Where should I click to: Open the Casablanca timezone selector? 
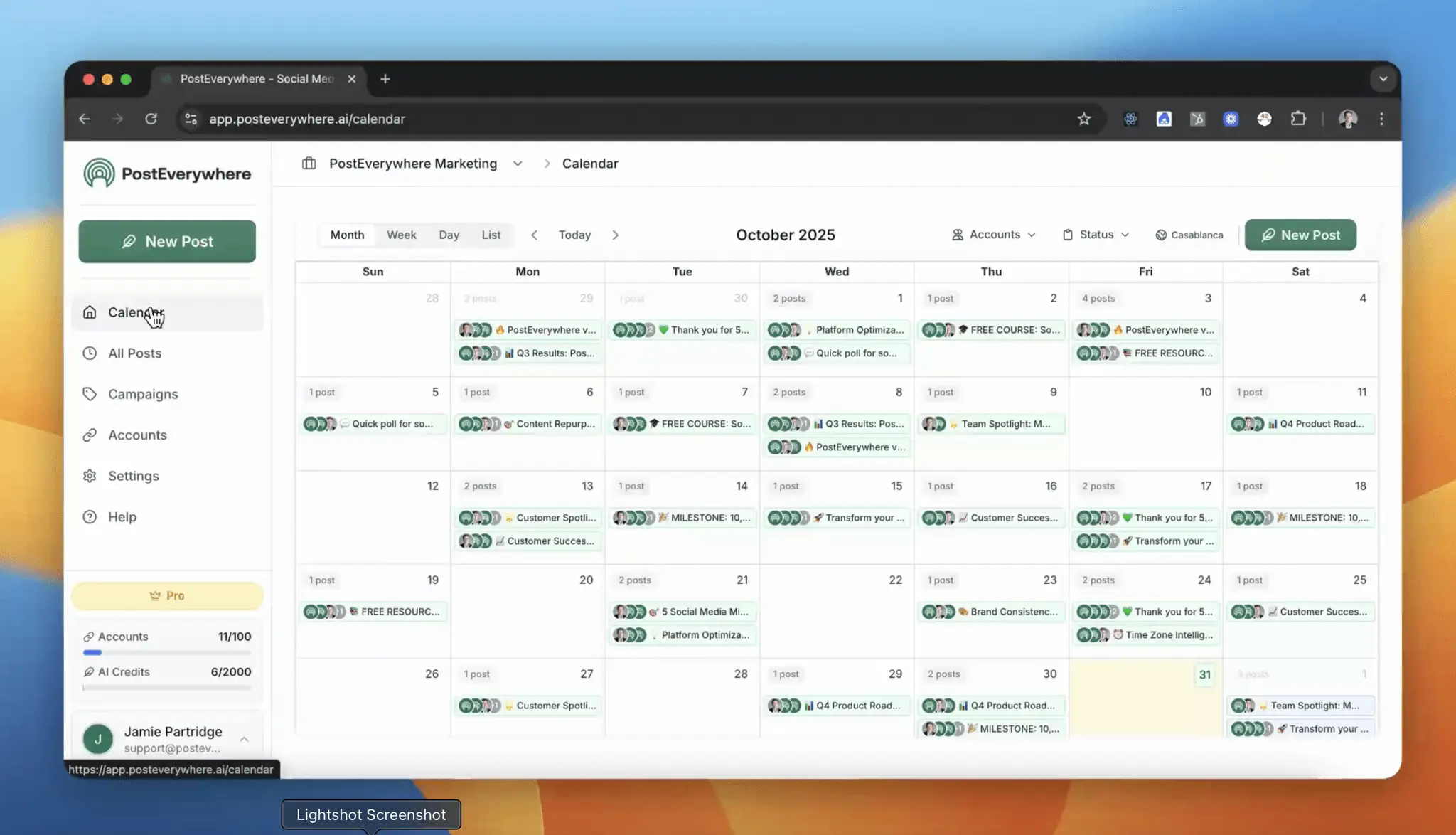click(x=1189, y=235)
